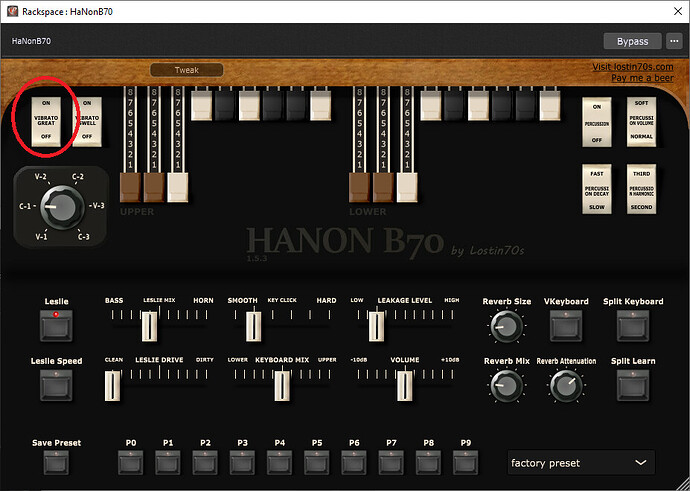
Task: Select C-3 on vibrato knob dial
Action: point(84,237)
